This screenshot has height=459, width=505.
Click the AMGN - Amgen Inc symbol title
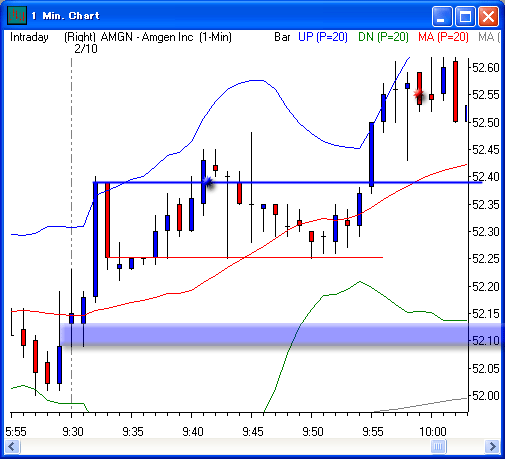click(x=147, y=37)
